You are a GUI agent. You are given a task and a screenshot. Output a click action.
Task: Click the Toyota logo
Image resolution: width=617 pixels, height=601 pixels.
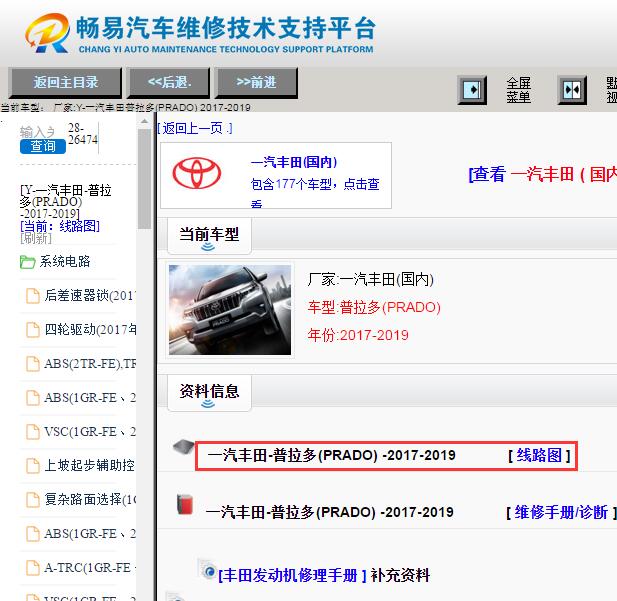coord(197,173)
